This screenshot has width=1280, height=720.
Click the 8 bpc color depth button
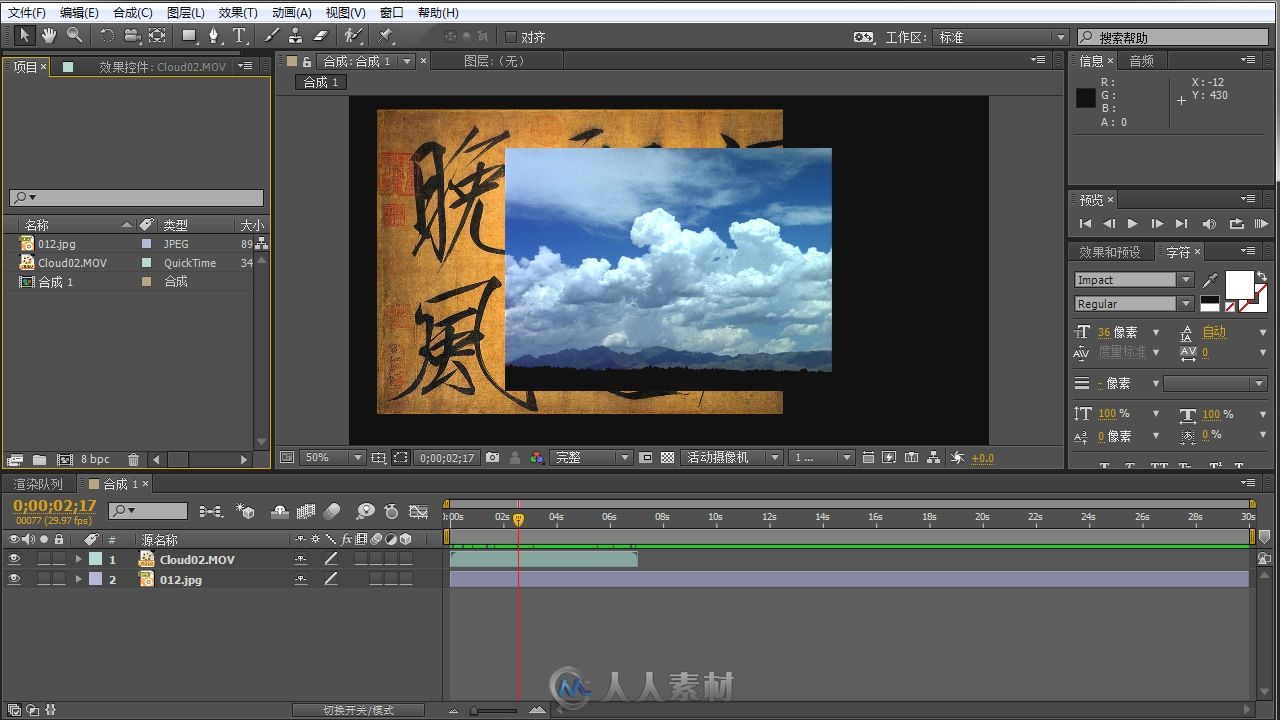tap(96, 460)
